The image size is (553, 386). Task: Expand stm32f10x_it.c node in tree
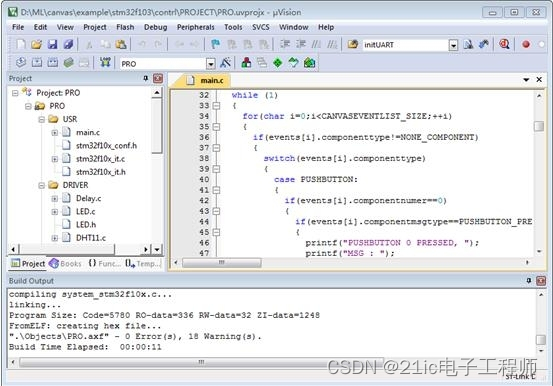pyautogui.click(x=54, y=159)
